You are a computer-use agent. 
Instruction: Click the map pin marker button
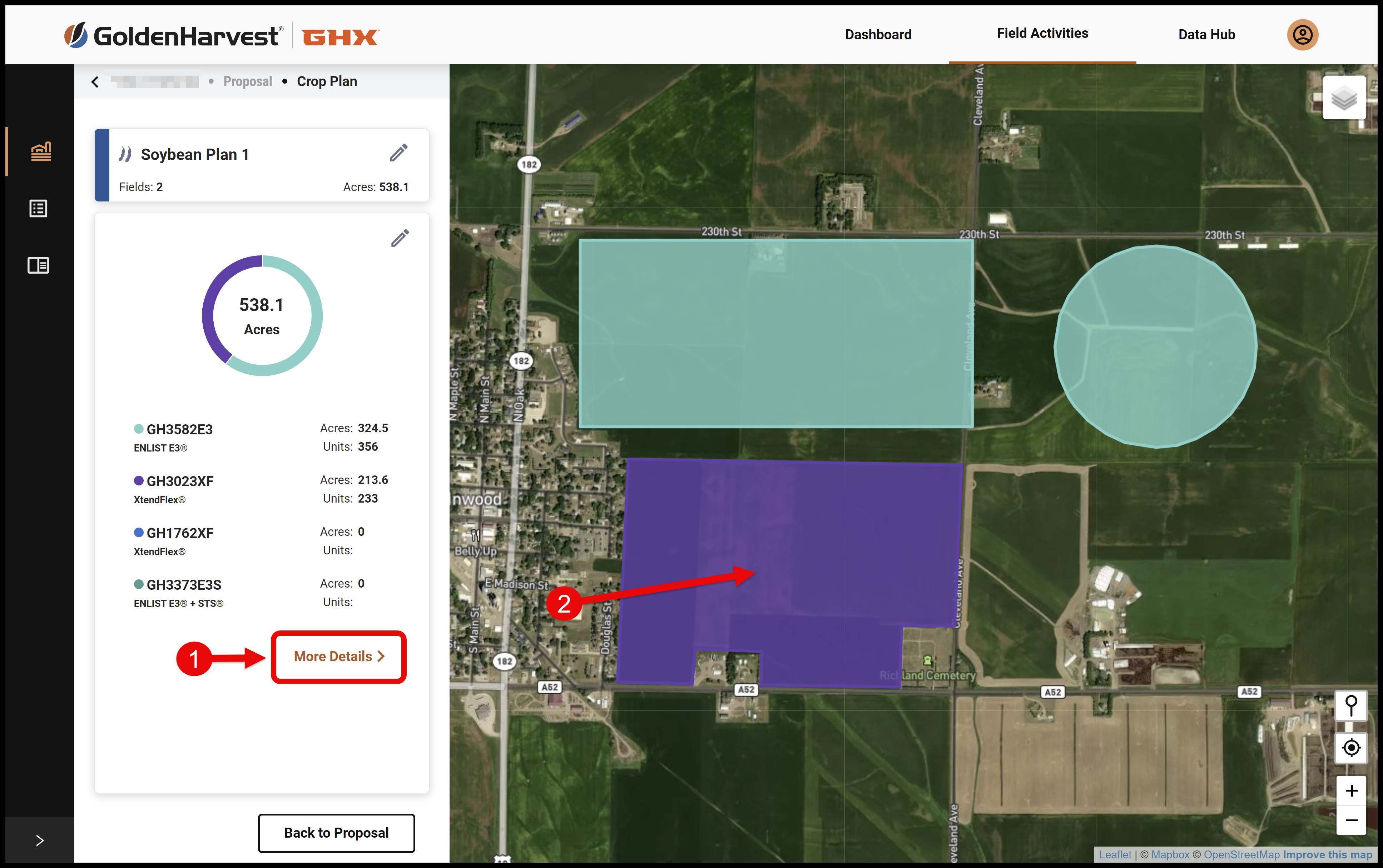pyautogui.click(x=1351, y=705)
